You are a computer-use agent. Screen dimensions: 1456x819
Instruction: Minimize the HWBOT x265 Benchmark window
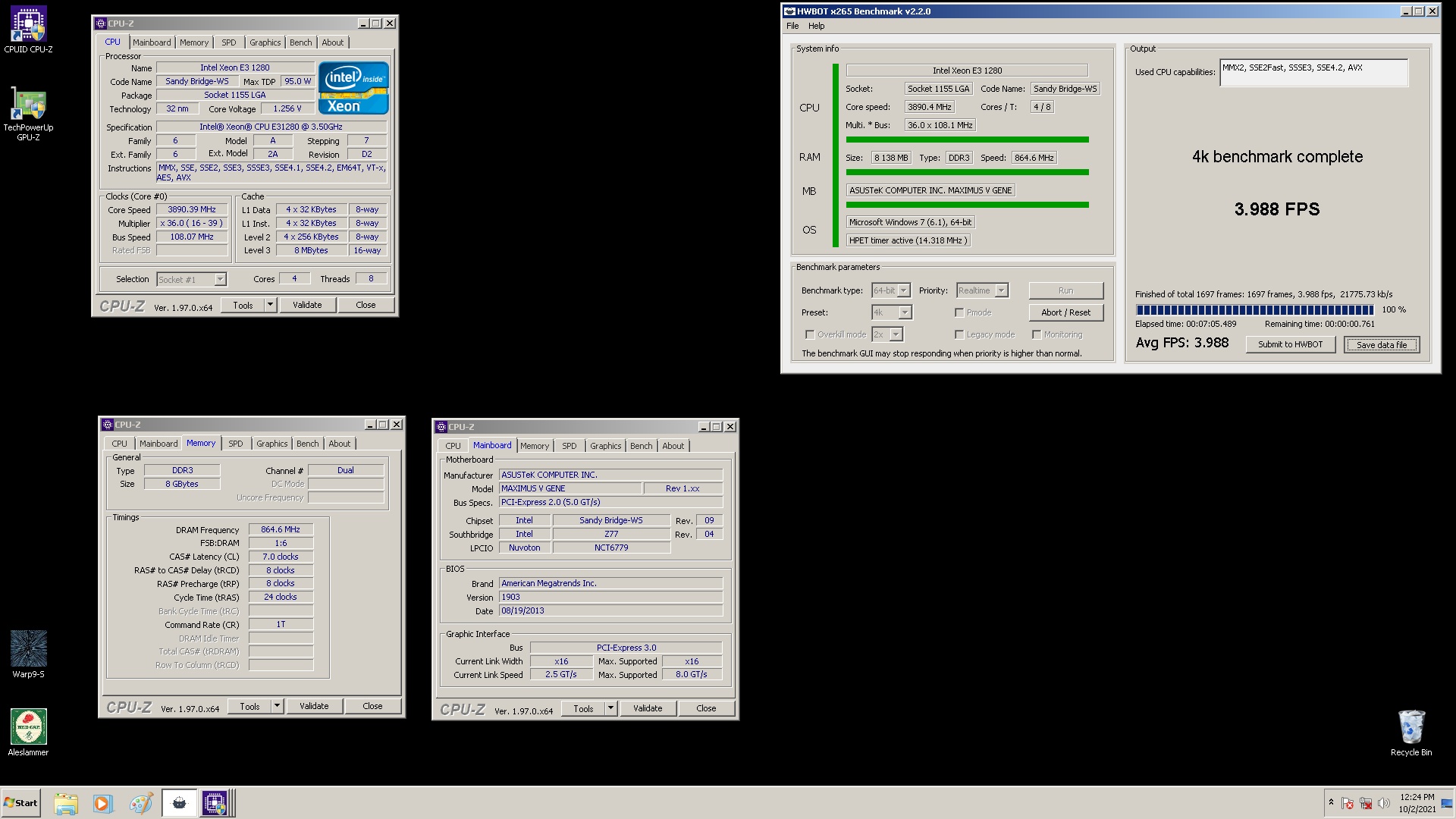coord(1405,11)
